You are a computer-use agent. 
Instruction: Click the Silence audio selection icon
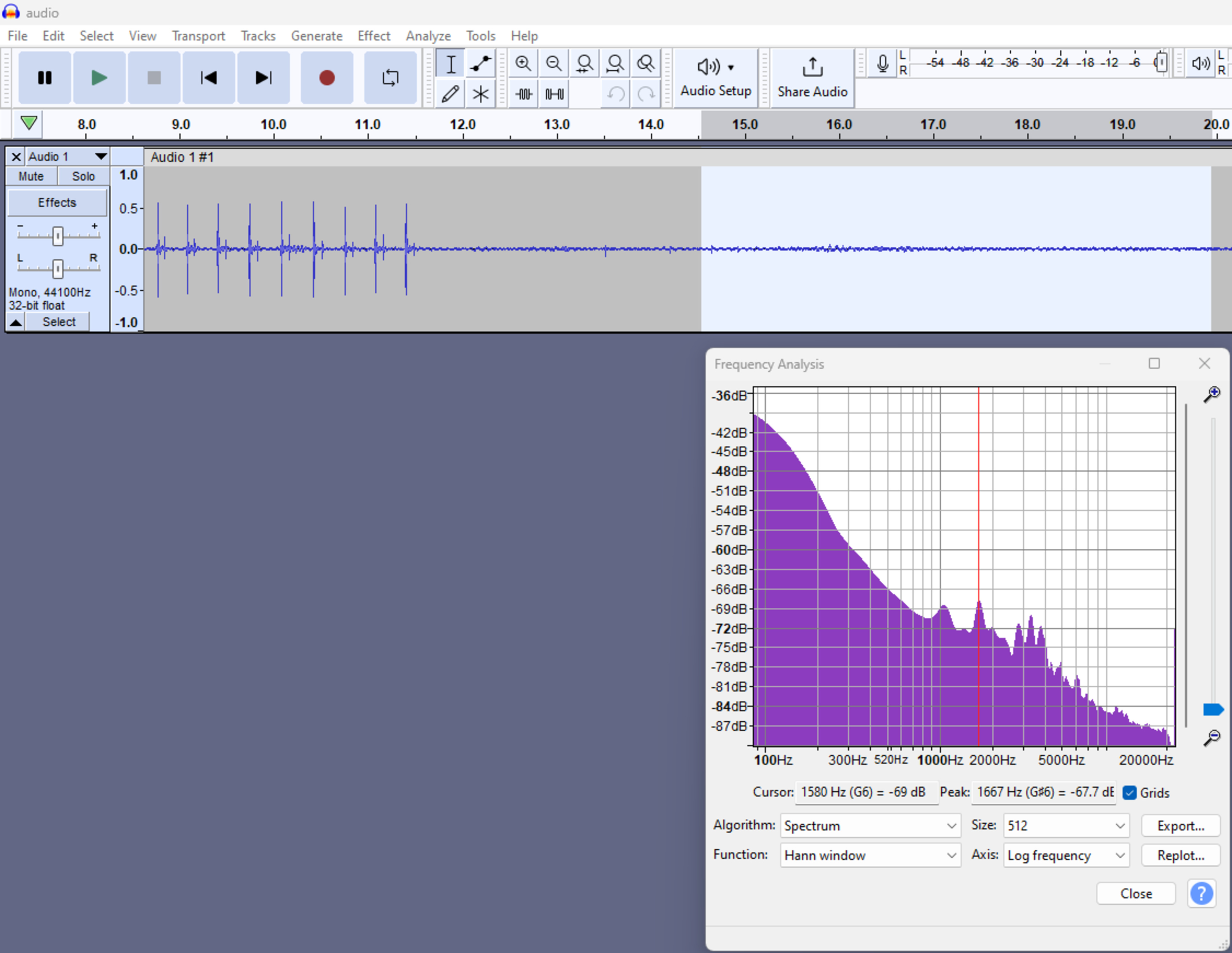(x=554, y=94)
